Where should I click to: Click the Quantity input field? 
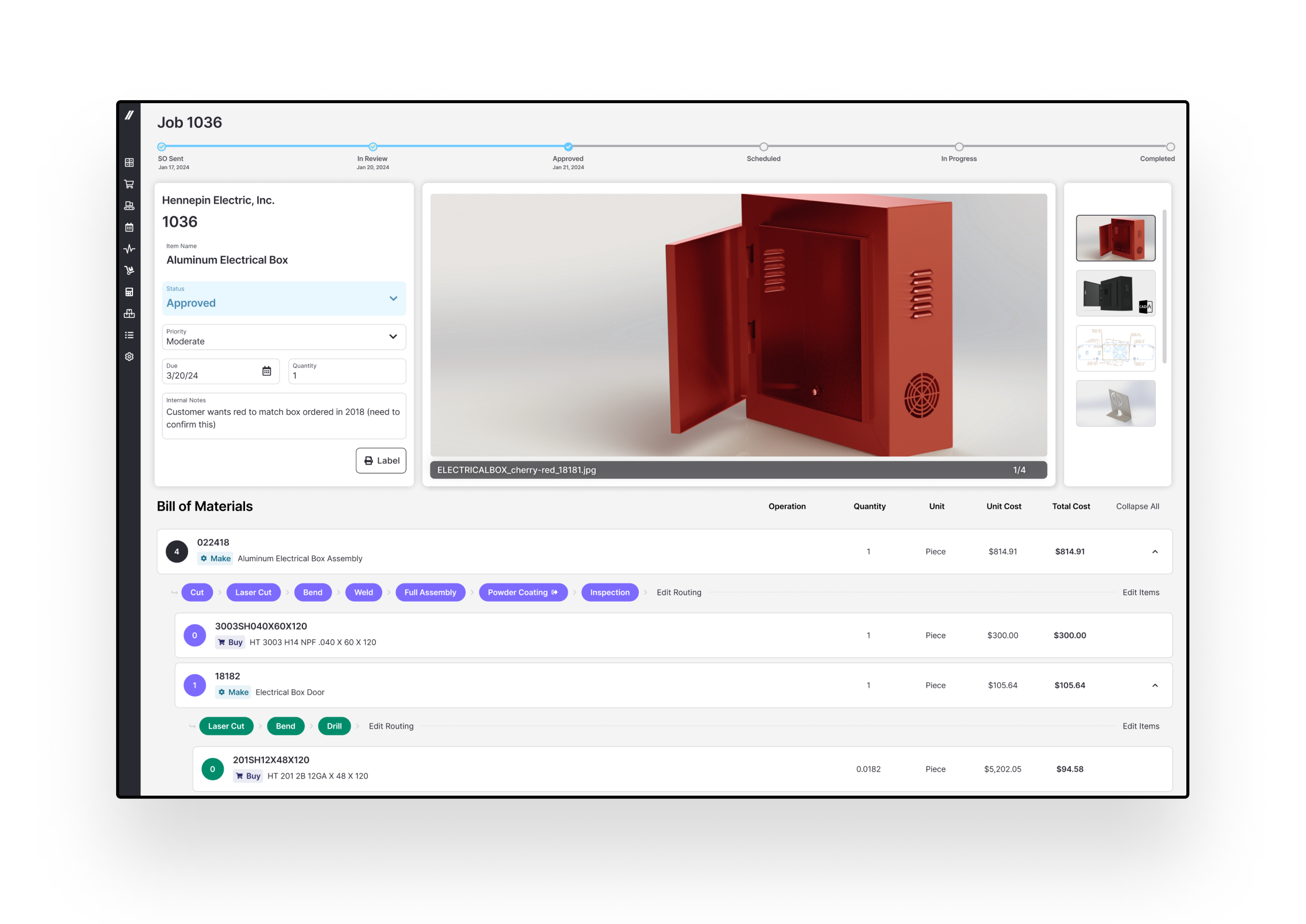[x=347, y=375]
